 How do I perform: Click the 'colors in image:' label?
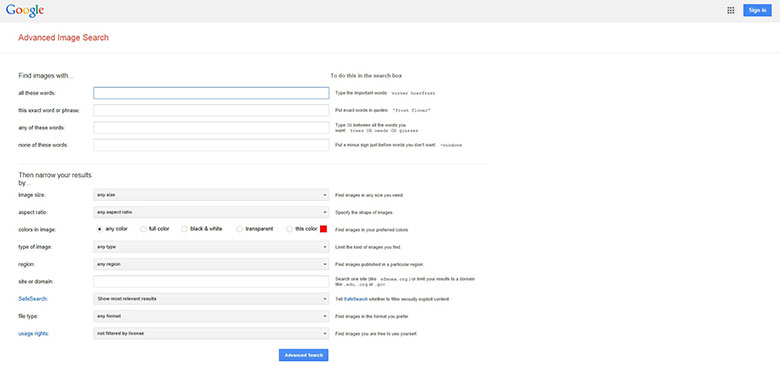coord(37,230)
